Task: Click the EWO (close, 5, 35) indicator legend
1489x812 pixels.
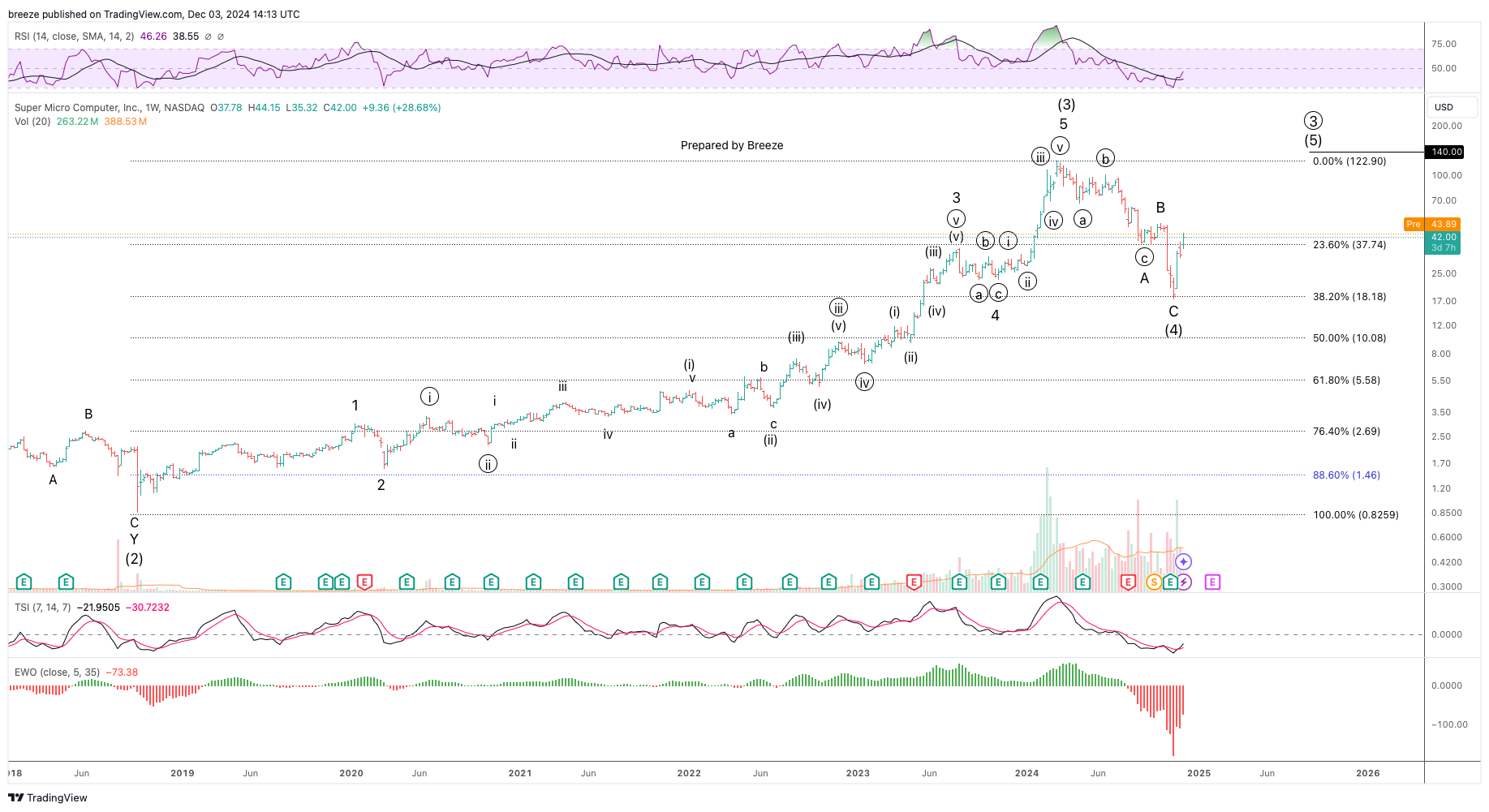Action: (x=57, y=672)
